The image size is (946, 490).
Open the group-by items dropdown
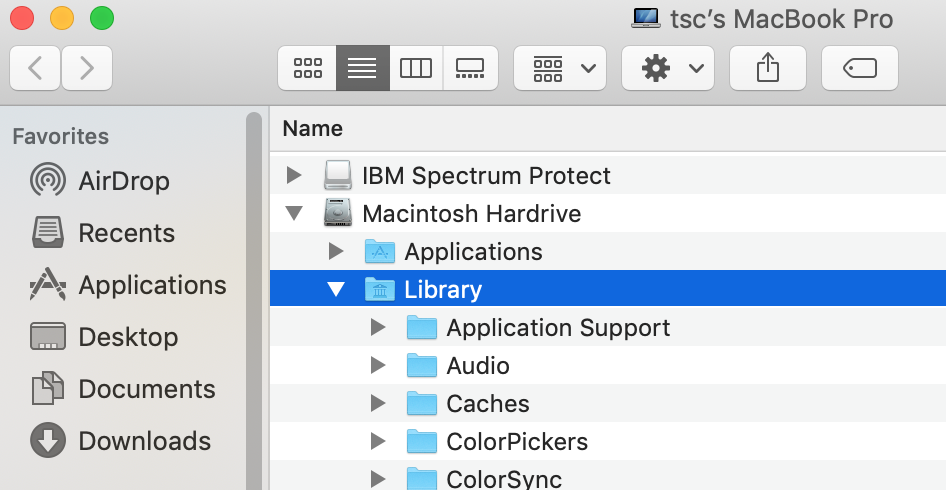coord(560,68)
